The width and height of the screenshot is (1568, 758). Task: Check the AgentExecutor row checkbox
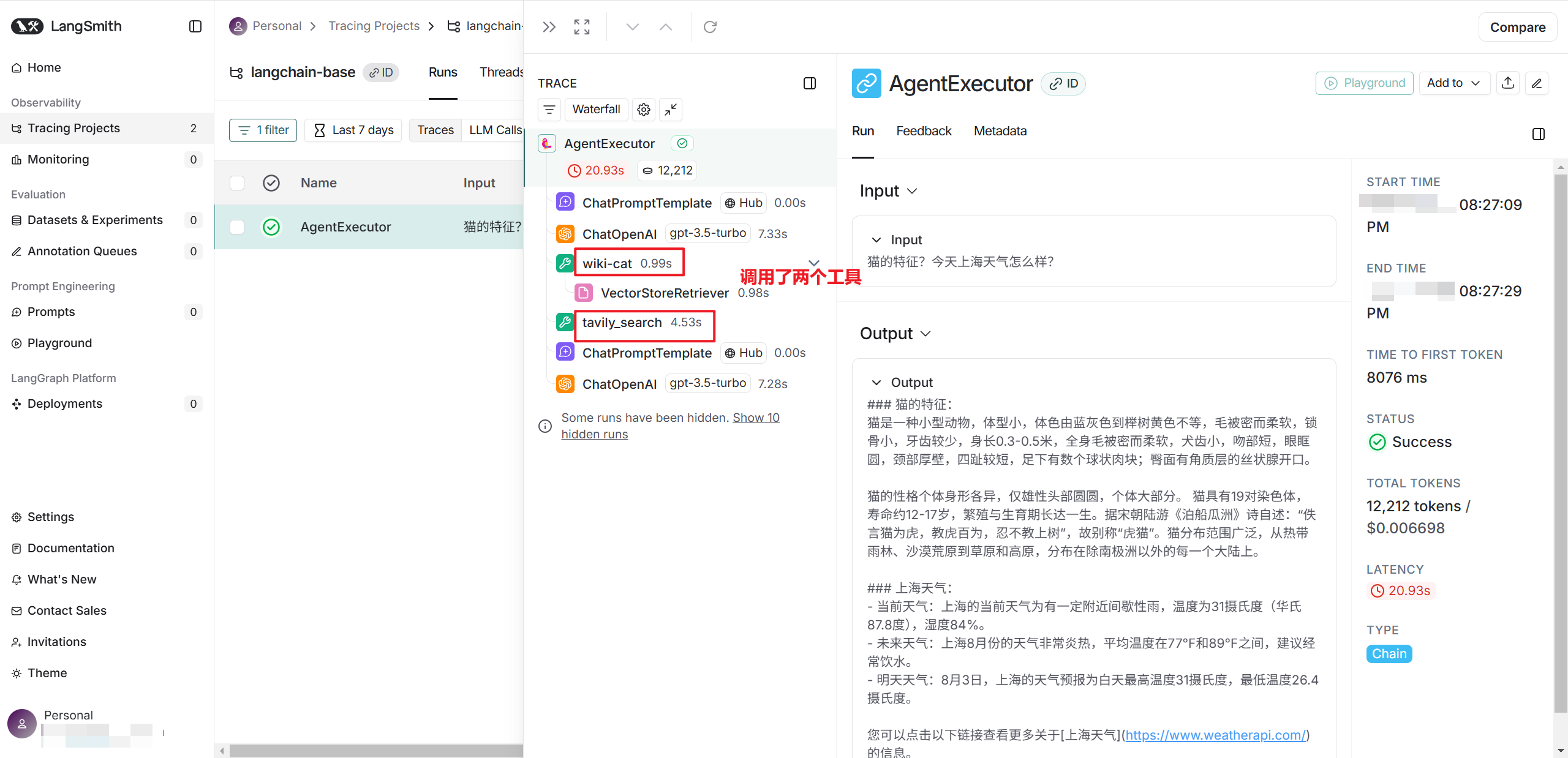pos(237,227)
